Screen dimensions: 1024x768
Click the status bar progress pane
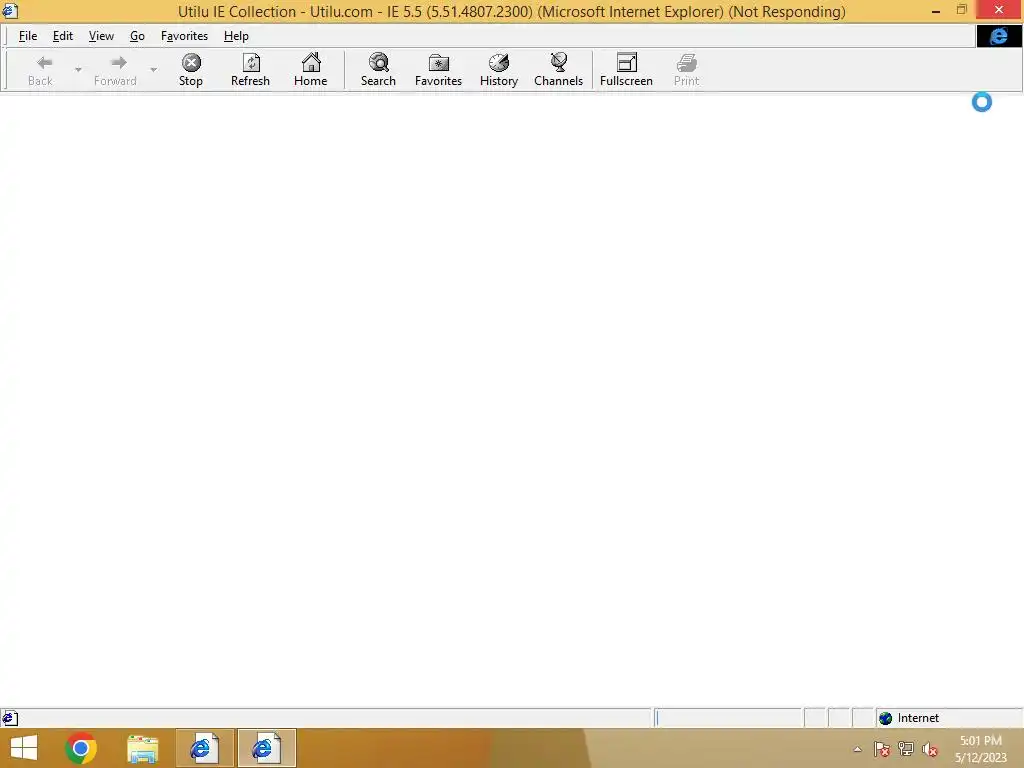coord(728,718)
